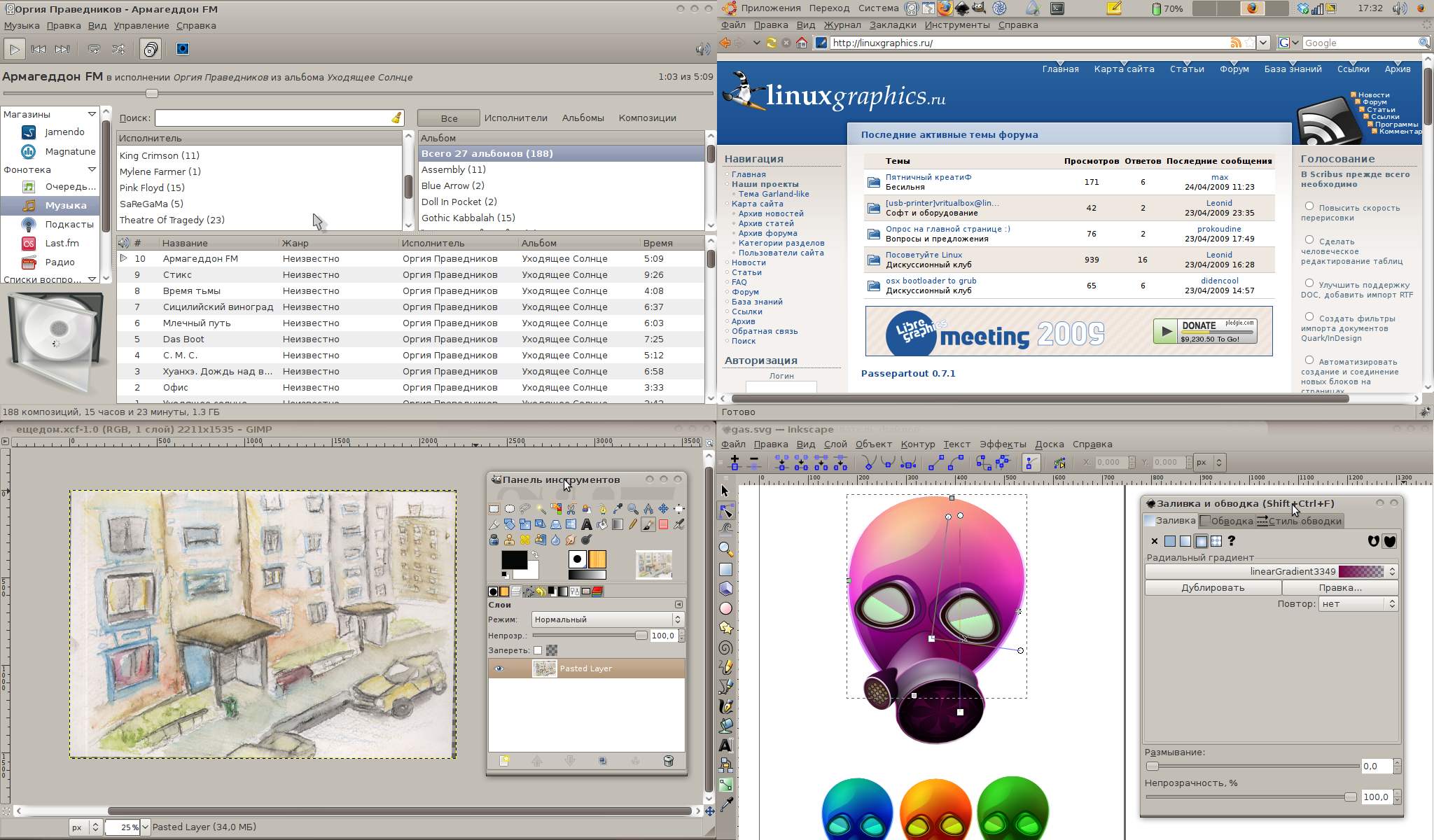Viewport: 1434px width, 840px height.
Task: Toggle Rhythmbox repeat mode
Action: pyautogui.click(x=94, y=49)
